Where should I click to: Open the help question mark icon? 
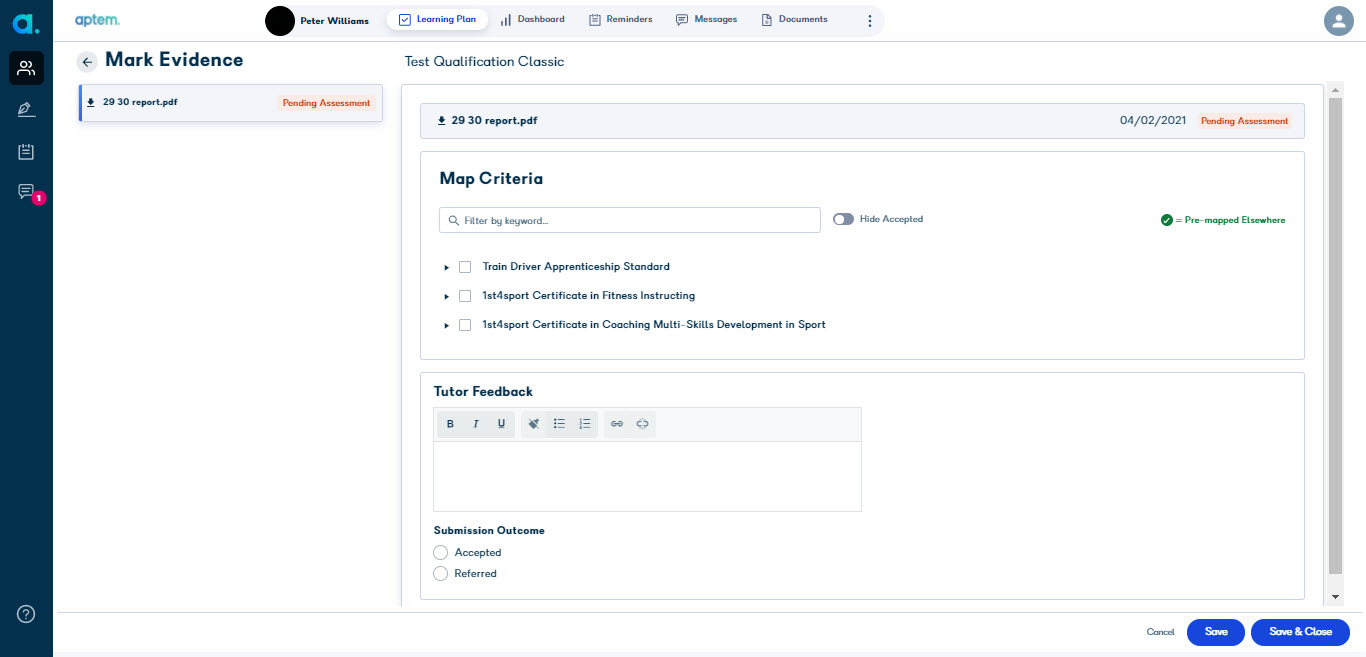[26, 614]
